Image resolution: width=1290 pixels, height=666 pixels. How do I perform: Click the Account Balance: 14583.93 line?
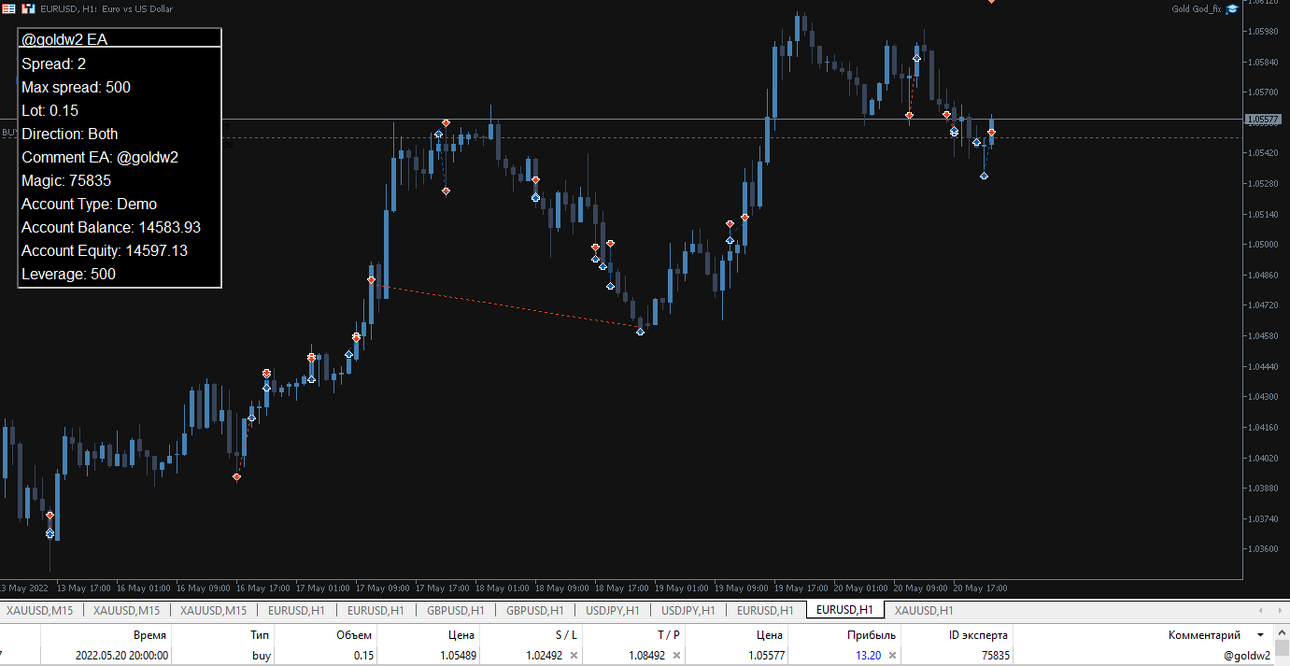click(x=111, y=227)
